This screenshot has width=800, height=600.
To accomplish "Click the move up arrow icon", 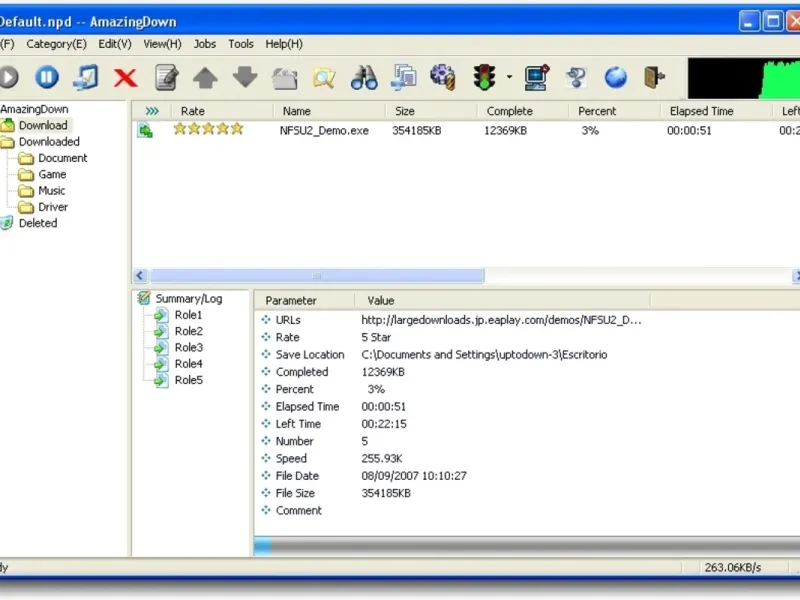I will point(205,78).
